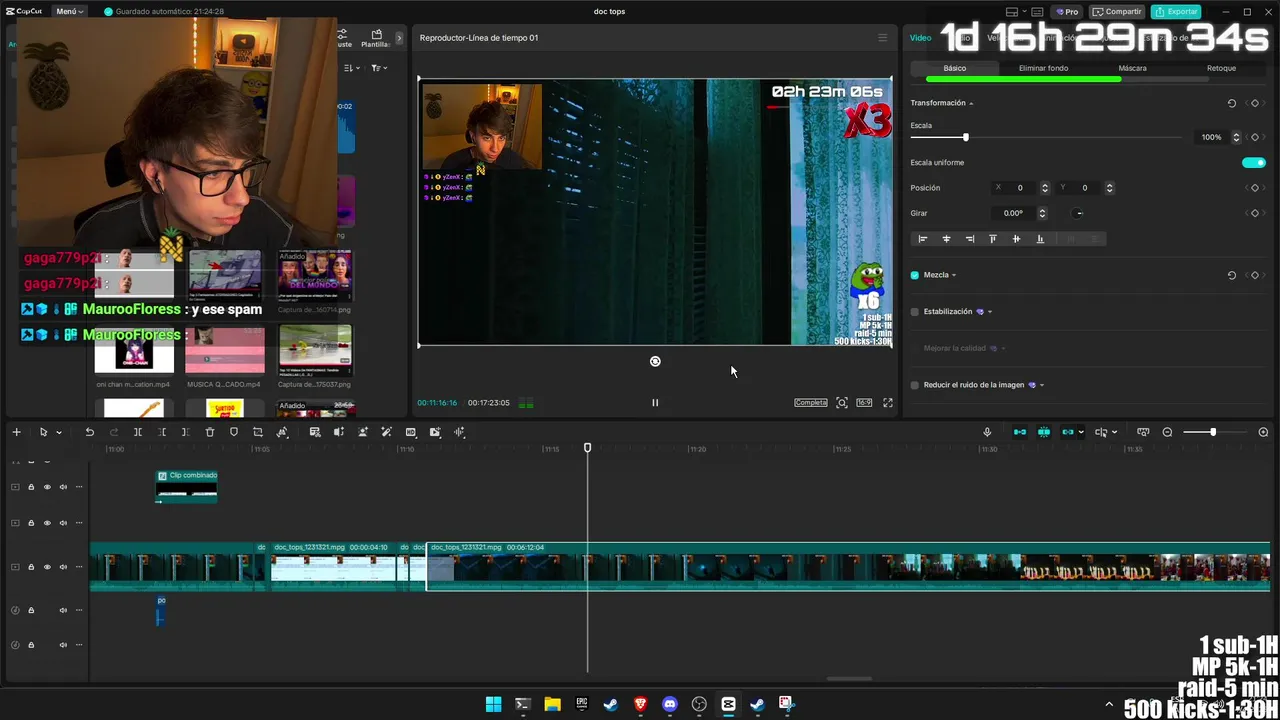Zoom out the timeline with minus icon

tap(1167, 432)
